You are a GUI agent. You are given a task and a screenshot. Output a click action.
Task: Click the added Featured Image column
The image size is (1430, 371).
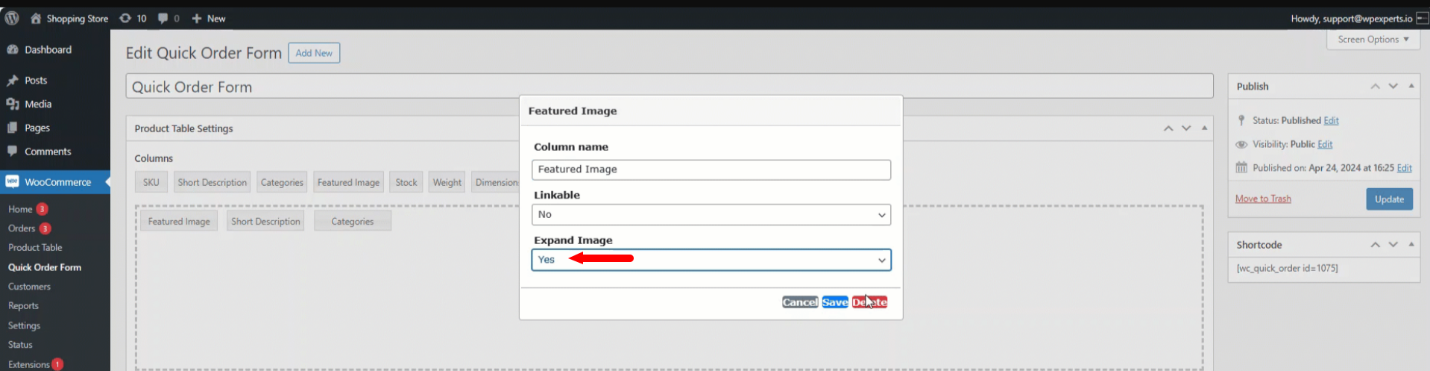point(179,221)
